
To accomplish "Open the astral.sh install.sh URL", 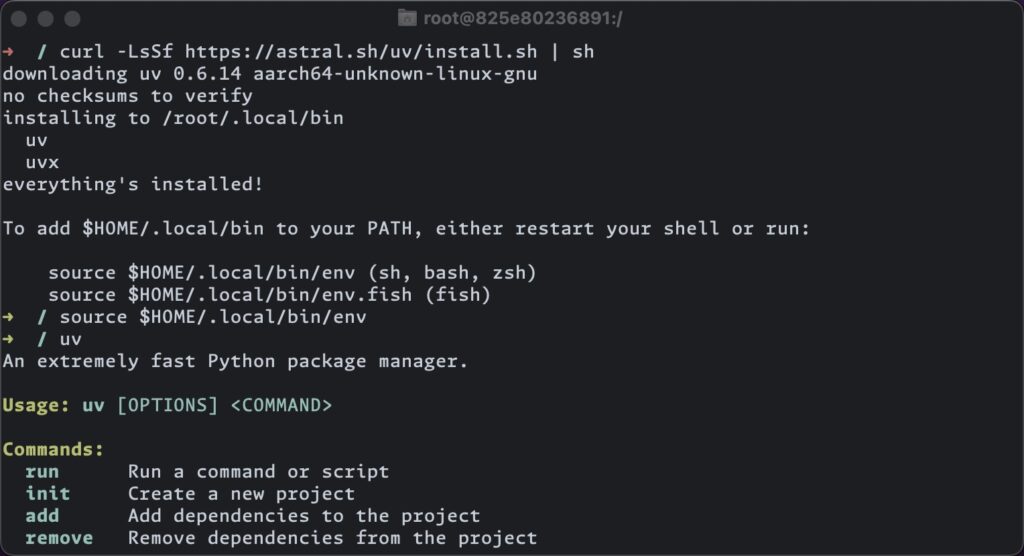I will click(x=356, y=51).
